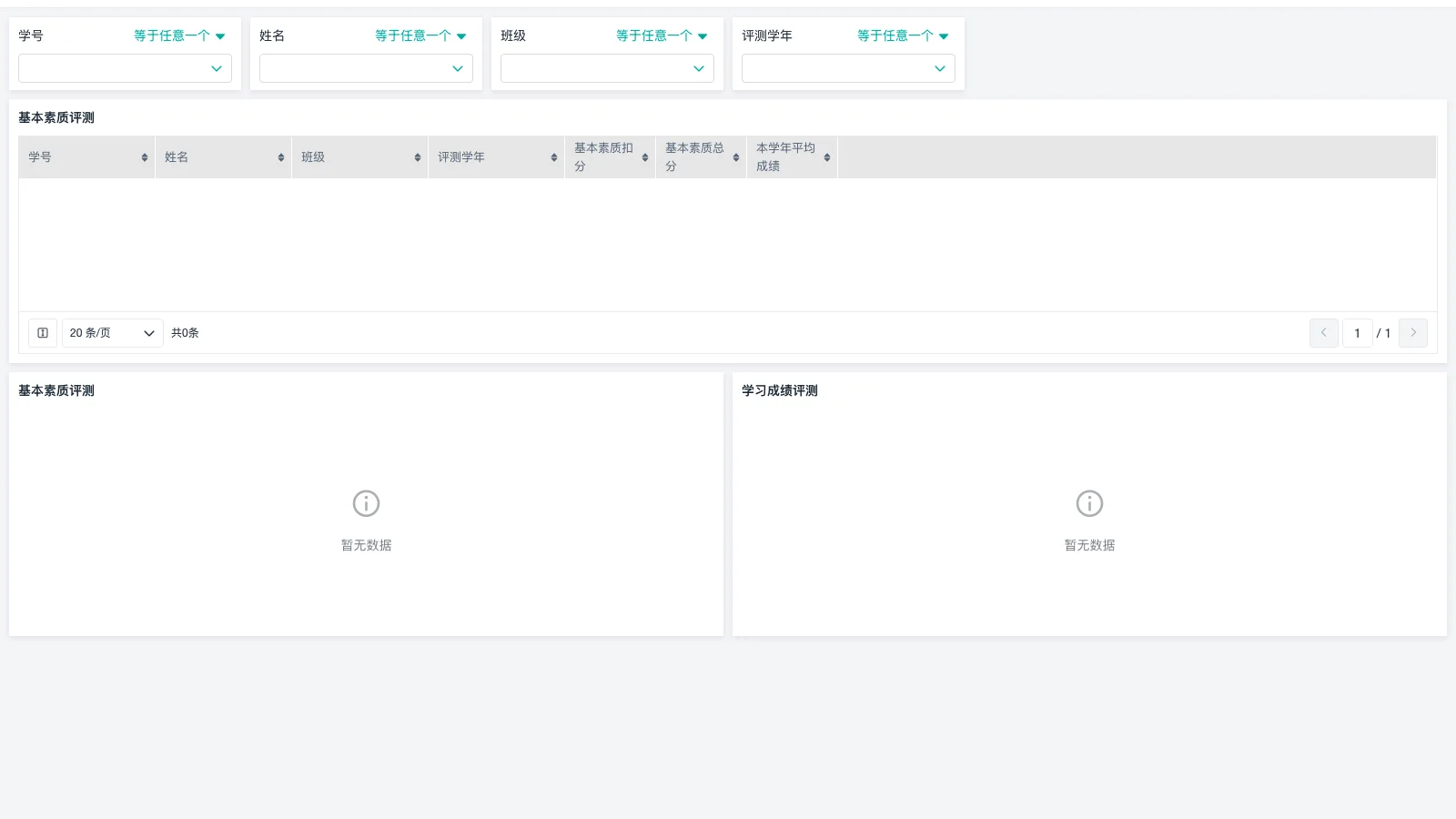
Task: Open the 学号 filter value dropdown
Action: tap(125, 68)
